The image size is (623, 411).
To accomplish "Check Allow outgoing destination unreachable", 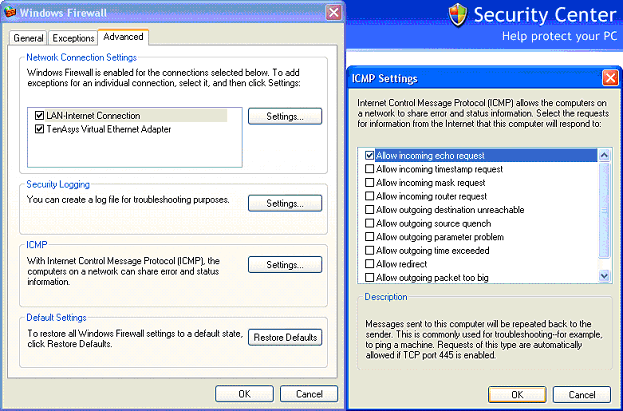I will [370, 210].
